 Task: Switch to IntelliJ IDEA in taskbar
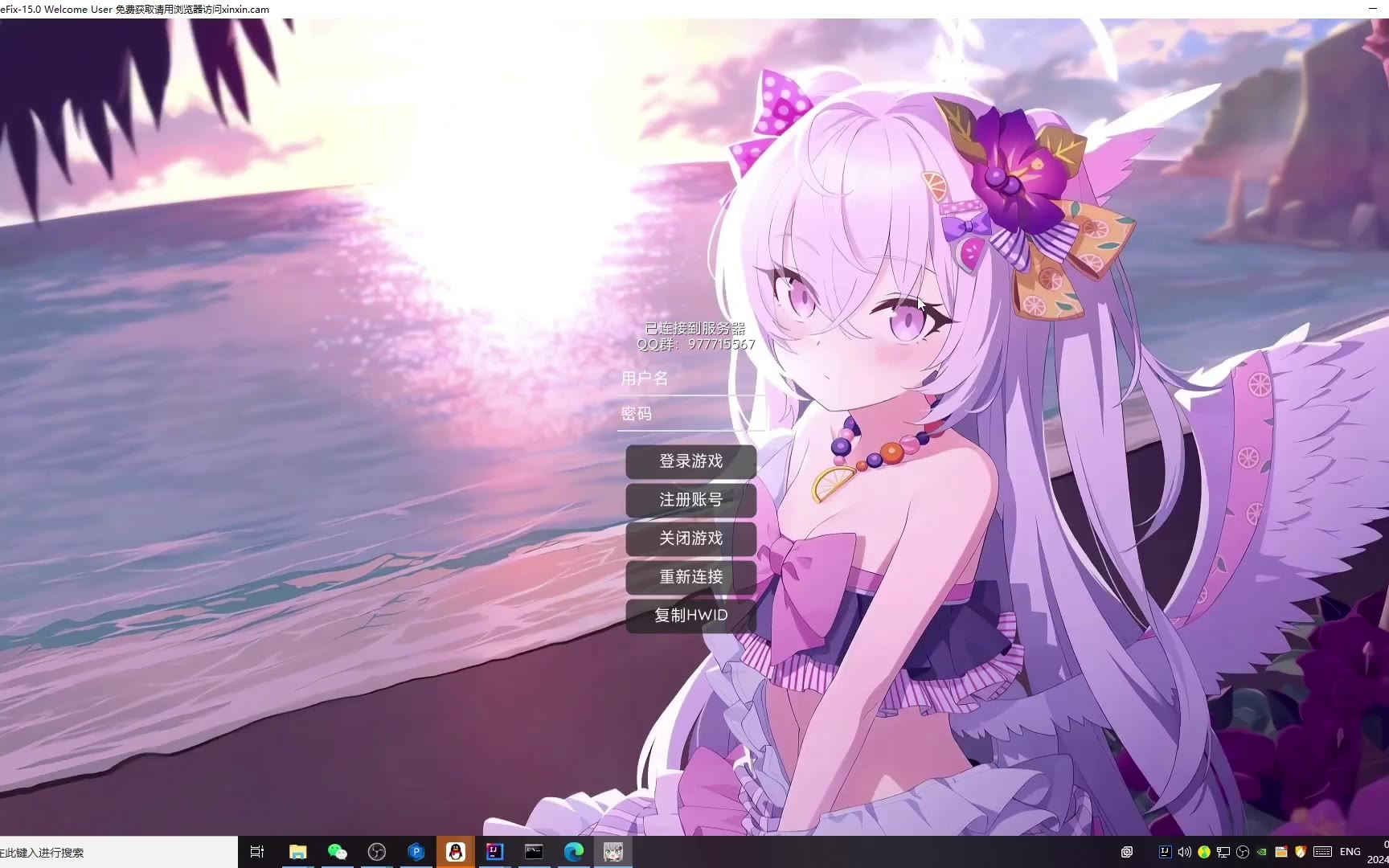(495, 852)
